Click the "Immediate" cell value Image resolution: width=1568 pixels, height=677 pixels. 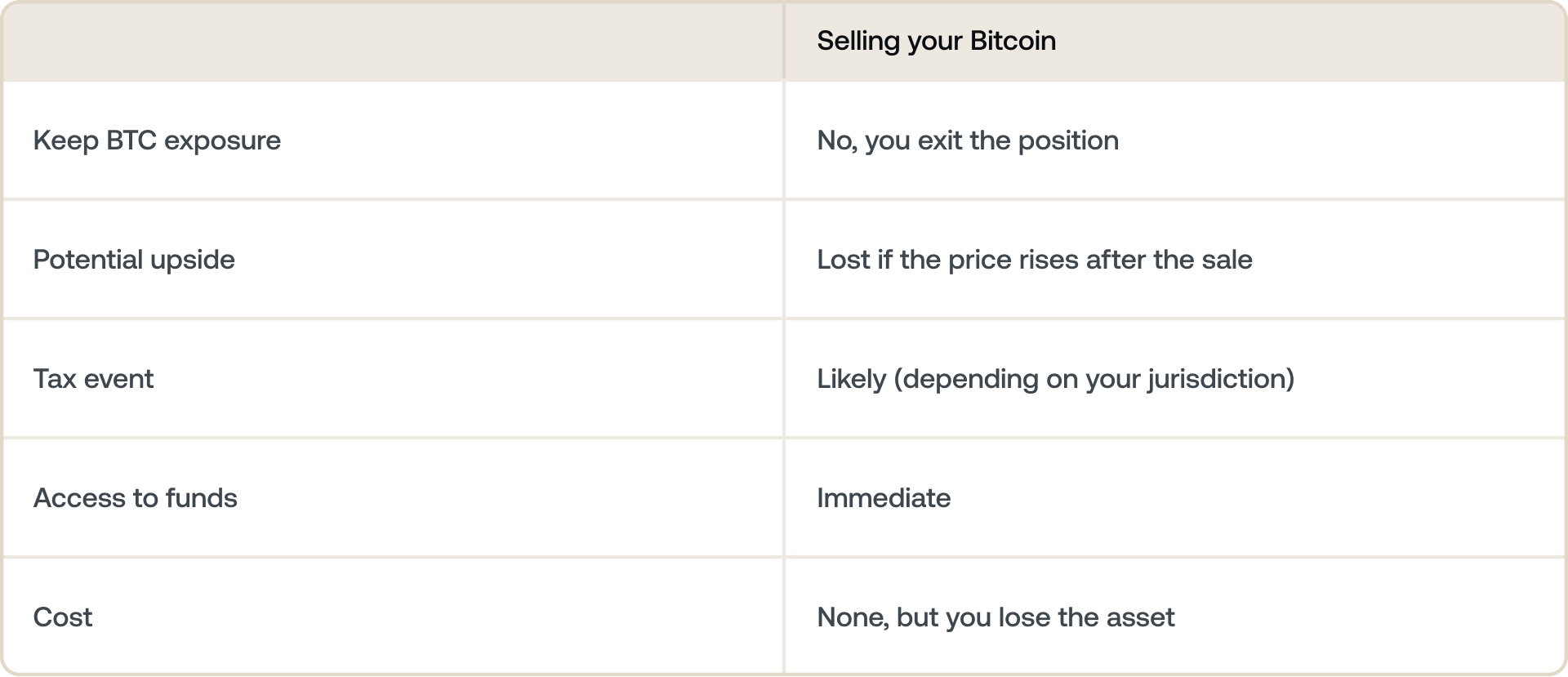884,498
